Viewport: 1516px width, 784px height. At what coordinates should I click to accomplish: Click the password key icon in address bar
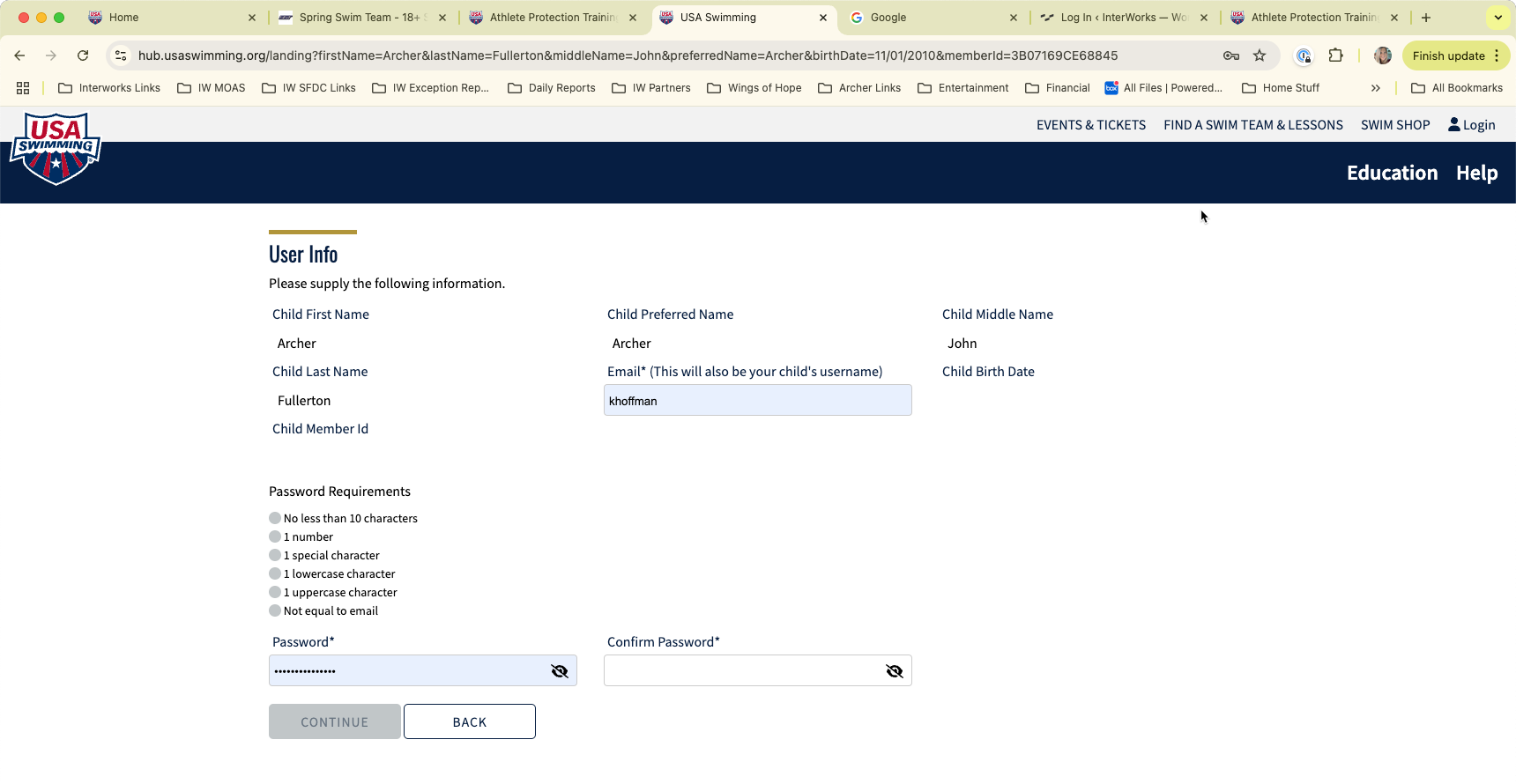point(1231,55)
